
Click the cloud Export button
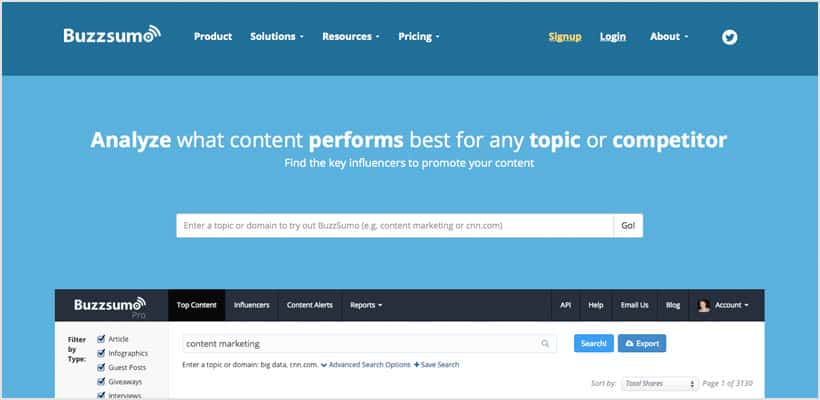642,344
